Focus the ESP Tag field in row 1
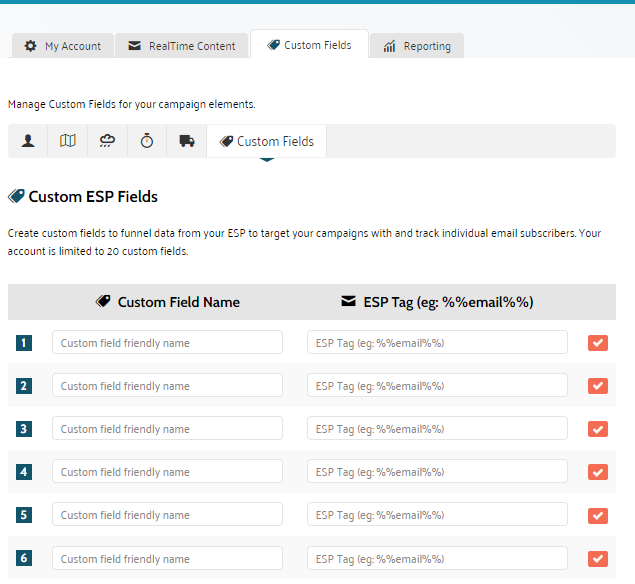 (437, 343)
